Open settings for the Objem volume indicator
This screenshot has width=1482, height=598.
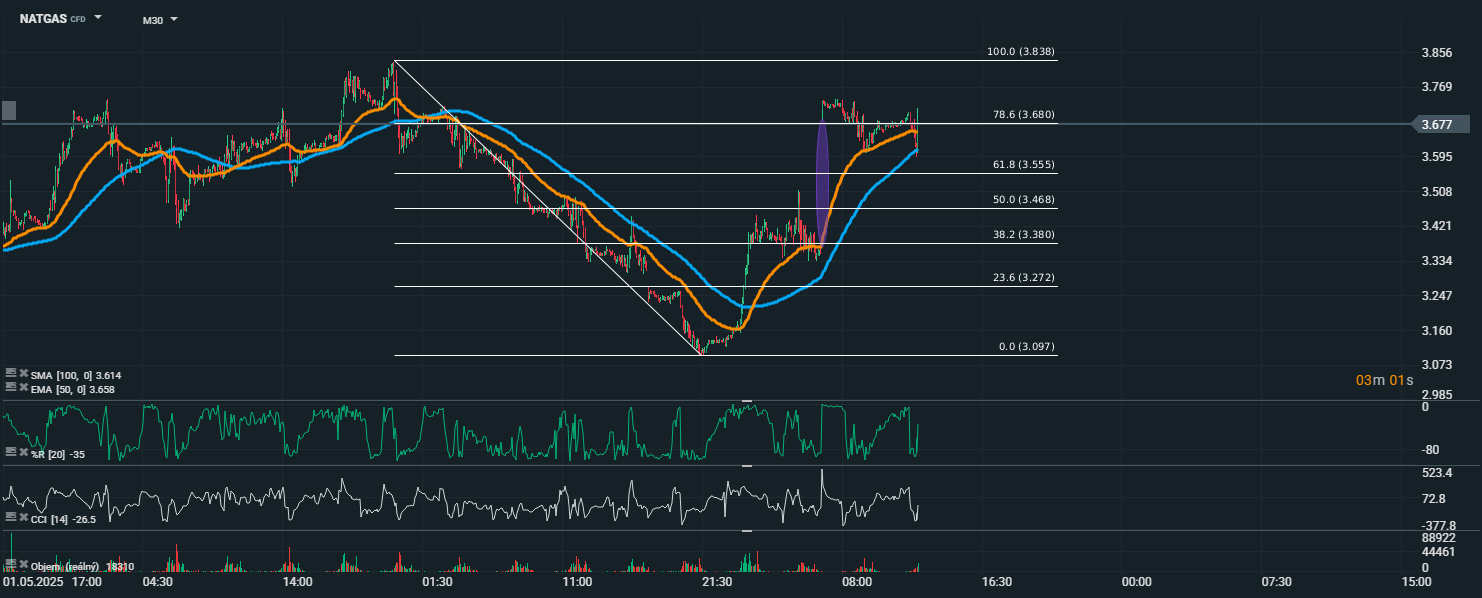[x=11, y=566]
